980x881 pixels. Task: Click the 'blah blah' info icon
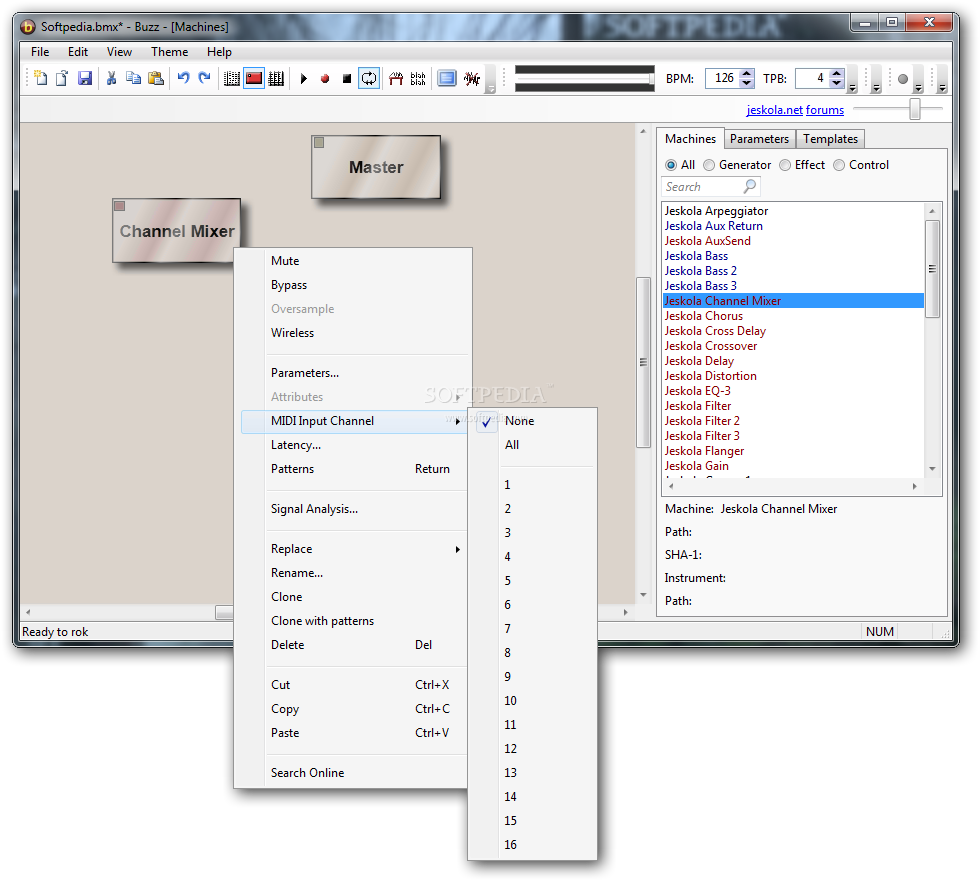[418, 78]
